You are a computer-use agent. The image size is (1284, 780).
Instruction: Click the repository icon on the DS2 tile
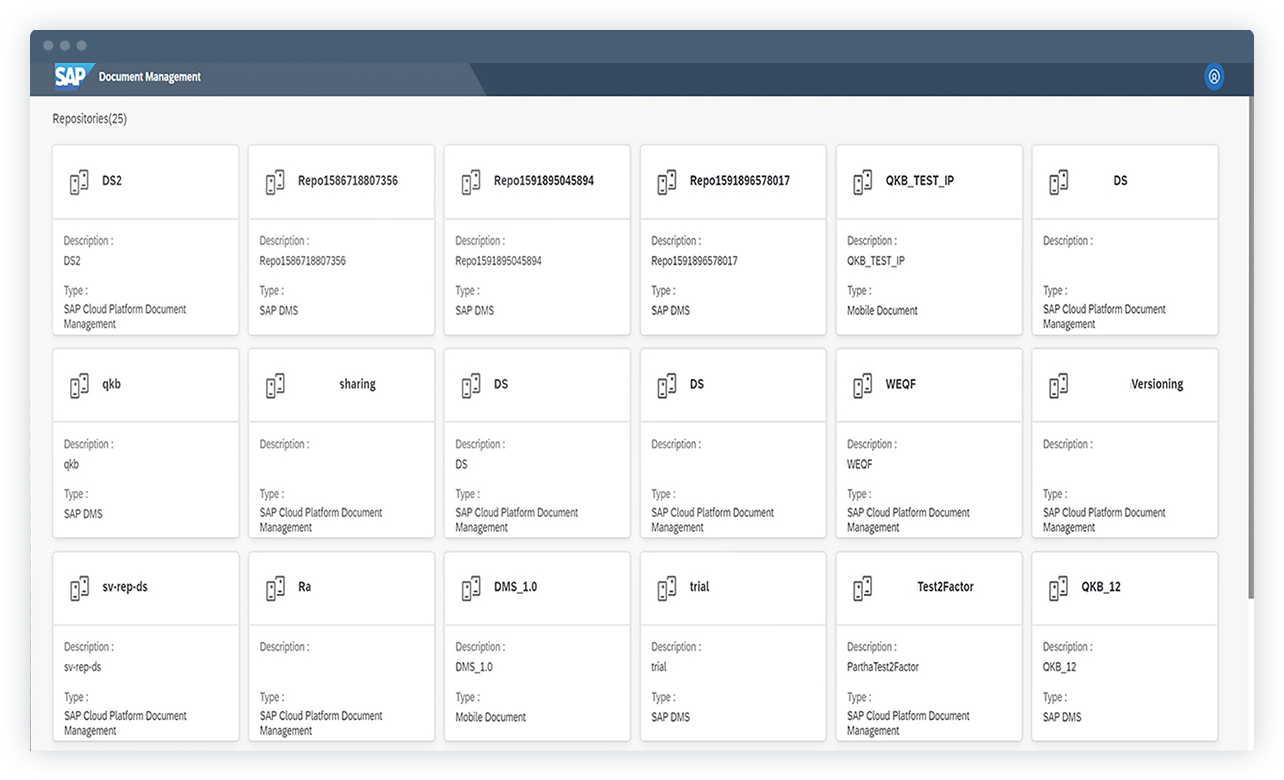pos(79,182)
